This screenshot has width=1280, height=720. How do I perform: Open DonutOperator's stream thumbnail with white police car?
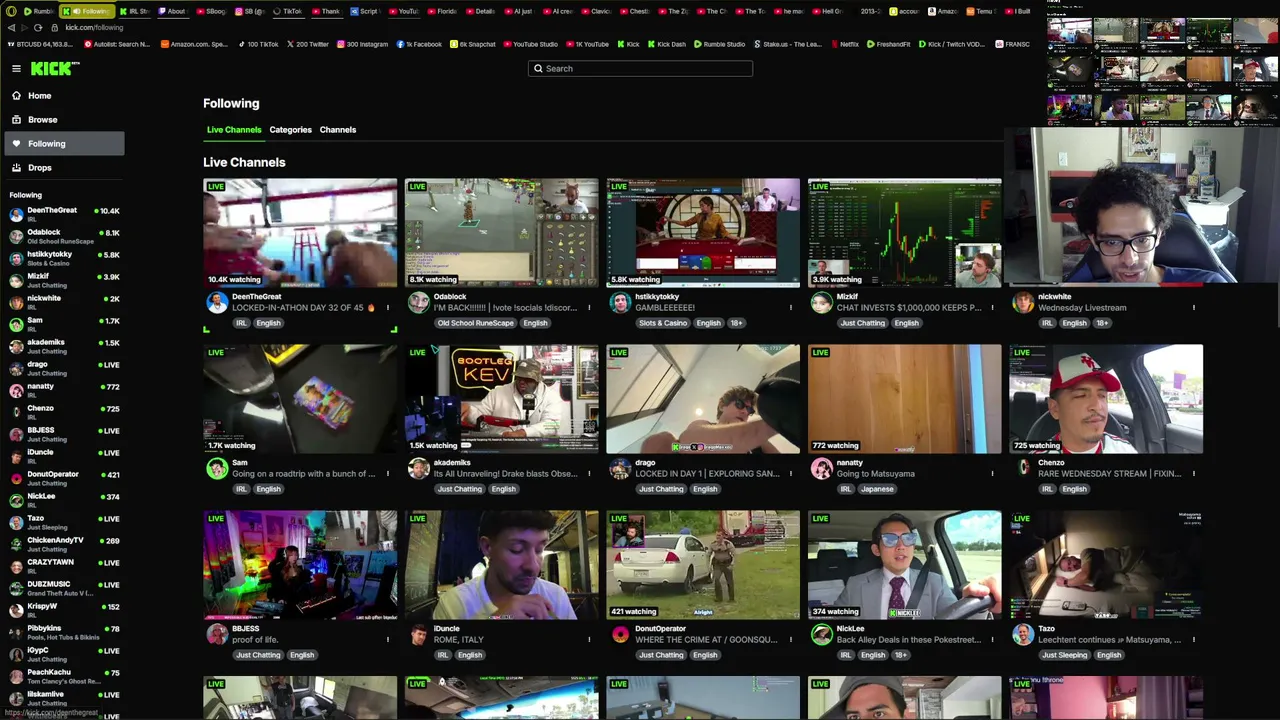pos(703,565)
